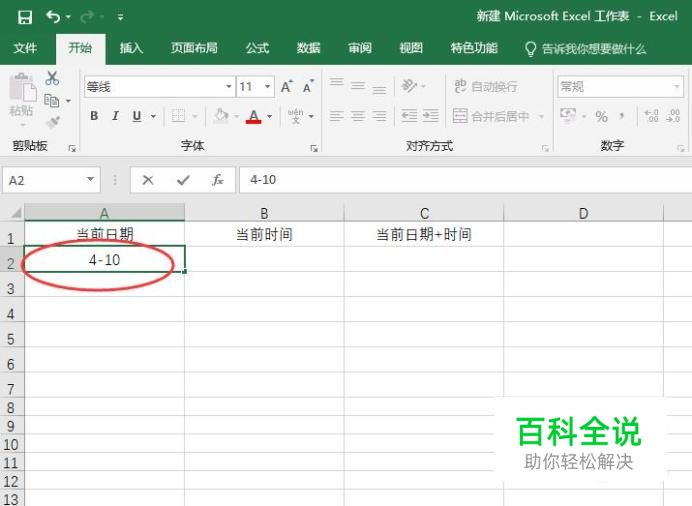This screenshot has height=506, width=692.
Task: Toggle Underline formatting
Action: click(x=137, y=116)
